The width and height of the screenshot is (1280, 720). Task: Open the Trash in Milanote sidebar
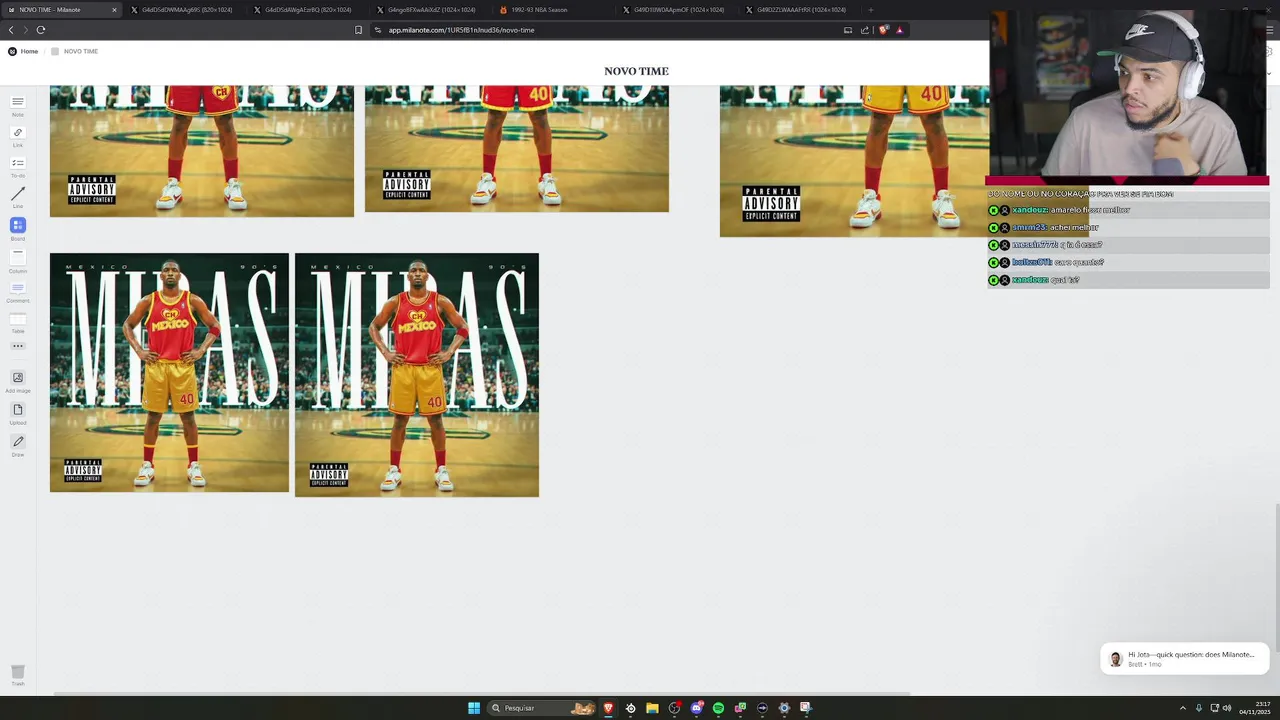point(17,674)
